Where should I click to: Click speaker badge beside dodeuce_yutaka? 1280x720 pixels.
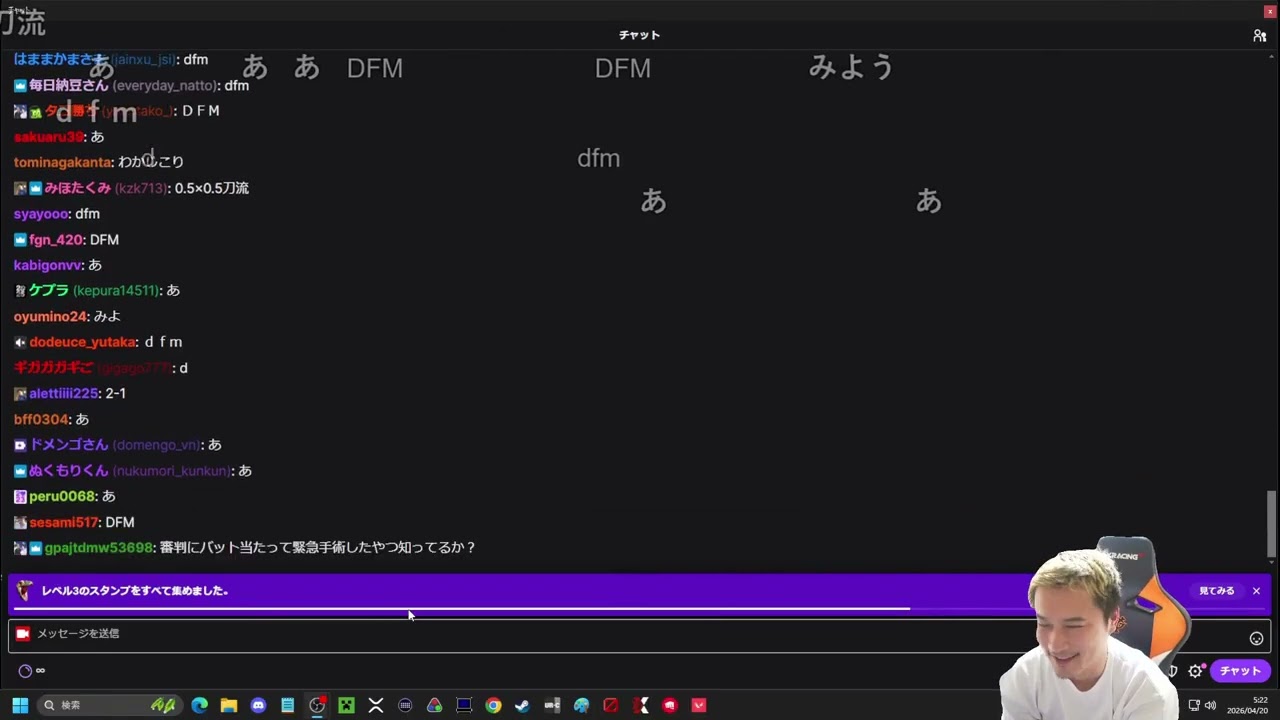click(x=20, y=342)
